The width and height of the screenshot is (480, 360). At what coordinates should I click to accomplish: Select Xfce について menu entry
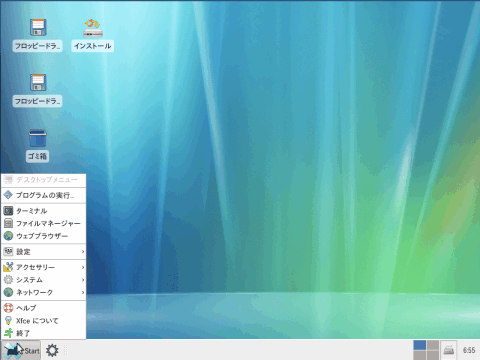tap(44, 320)
